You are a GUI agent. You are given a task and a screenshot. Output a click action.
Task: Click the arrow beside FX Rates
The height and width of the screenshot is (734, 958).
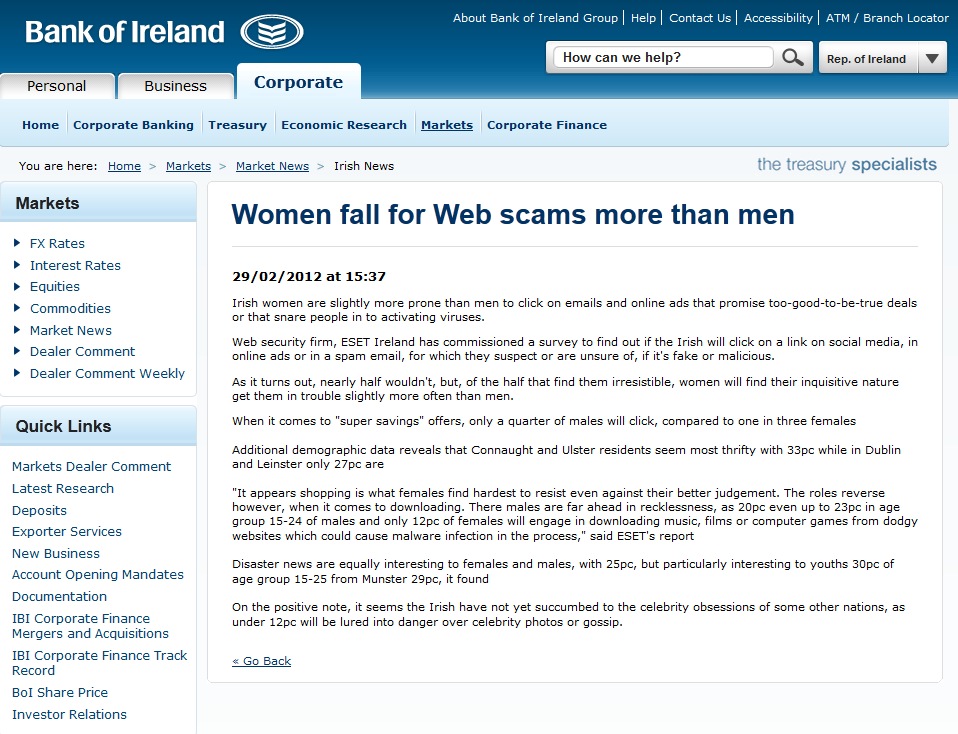point(18,243)
